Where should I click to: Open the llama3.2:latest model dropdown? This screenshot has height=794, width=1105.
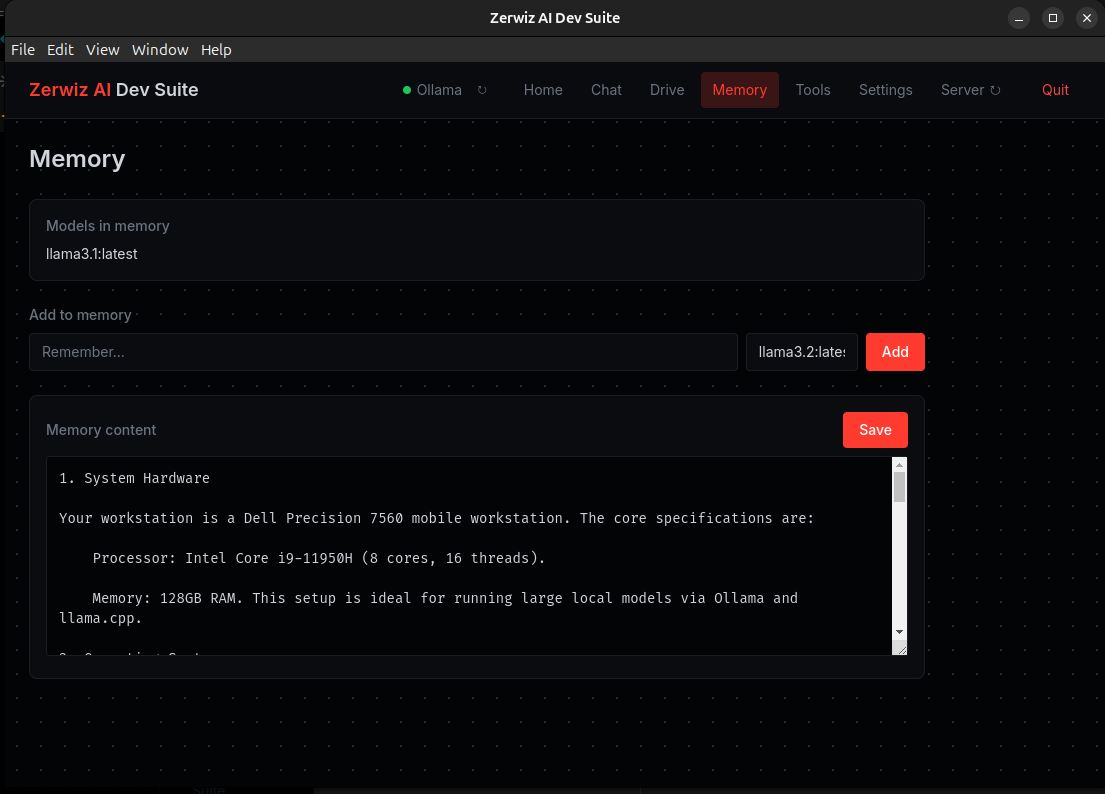[801, 352]
